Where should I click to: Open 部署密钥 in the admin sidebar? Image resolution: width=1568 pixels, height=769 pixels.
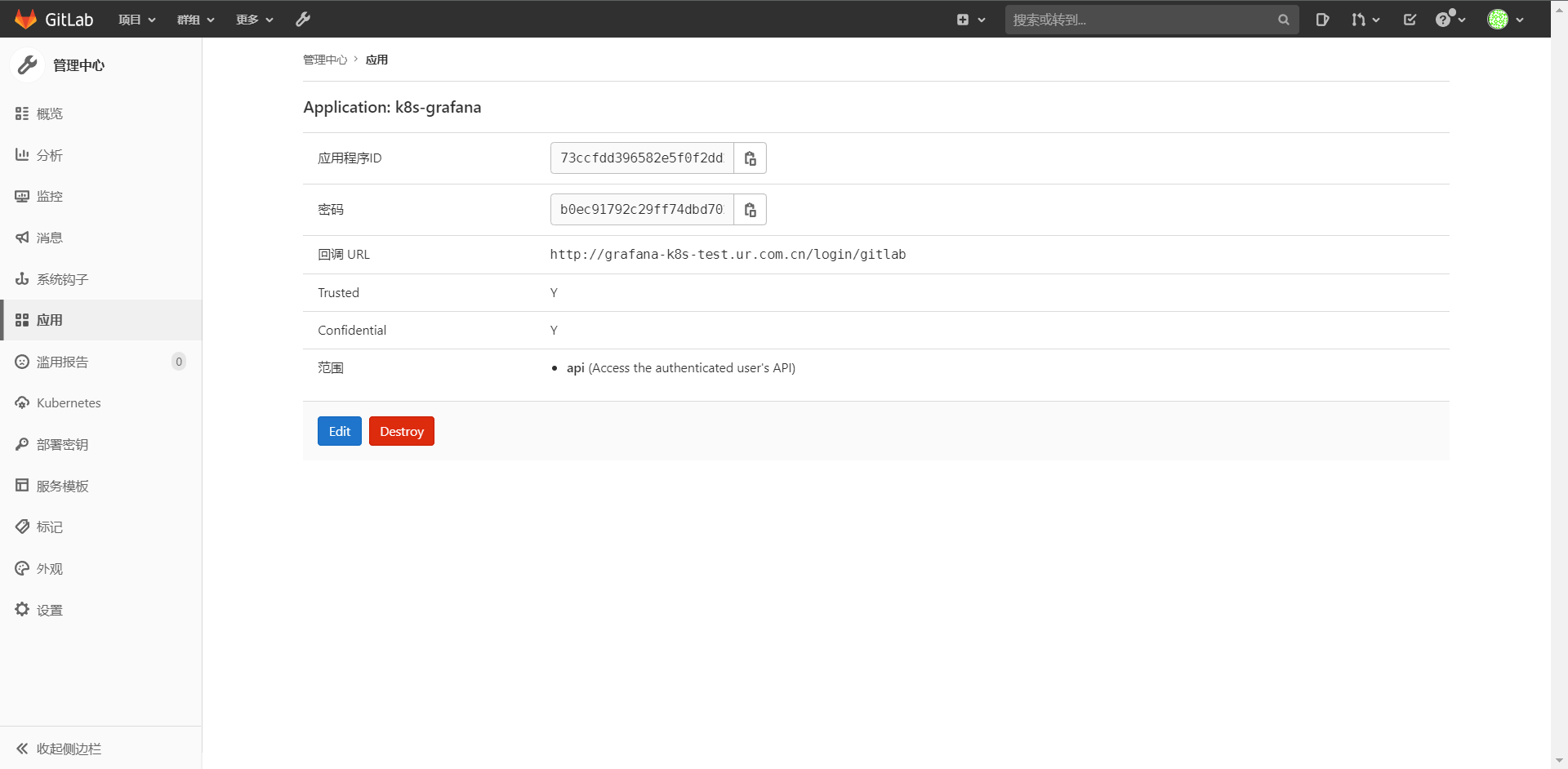pyautogui.click(x=101, y=444)
